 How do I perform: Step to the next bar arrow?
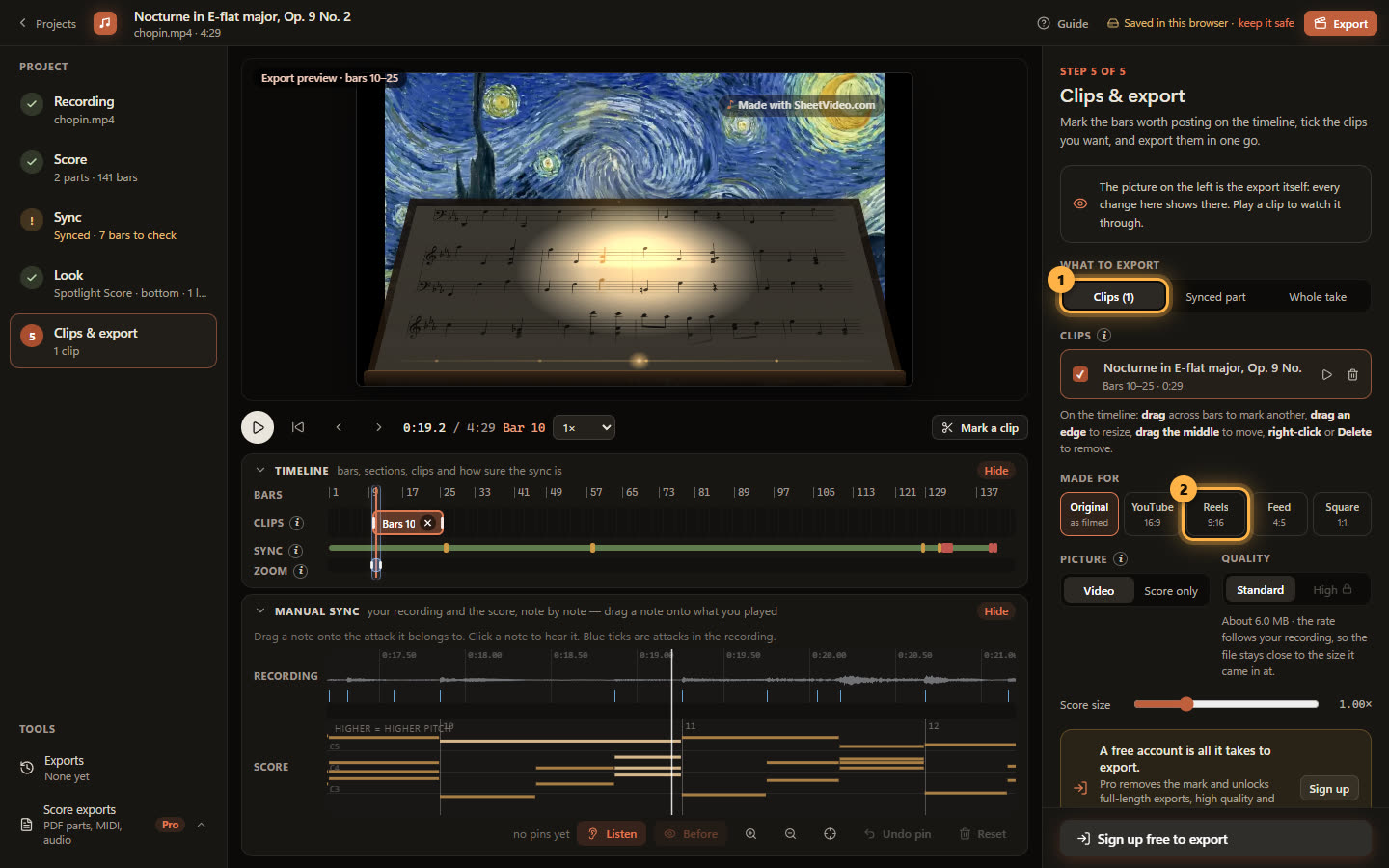[x=379, y=427]
